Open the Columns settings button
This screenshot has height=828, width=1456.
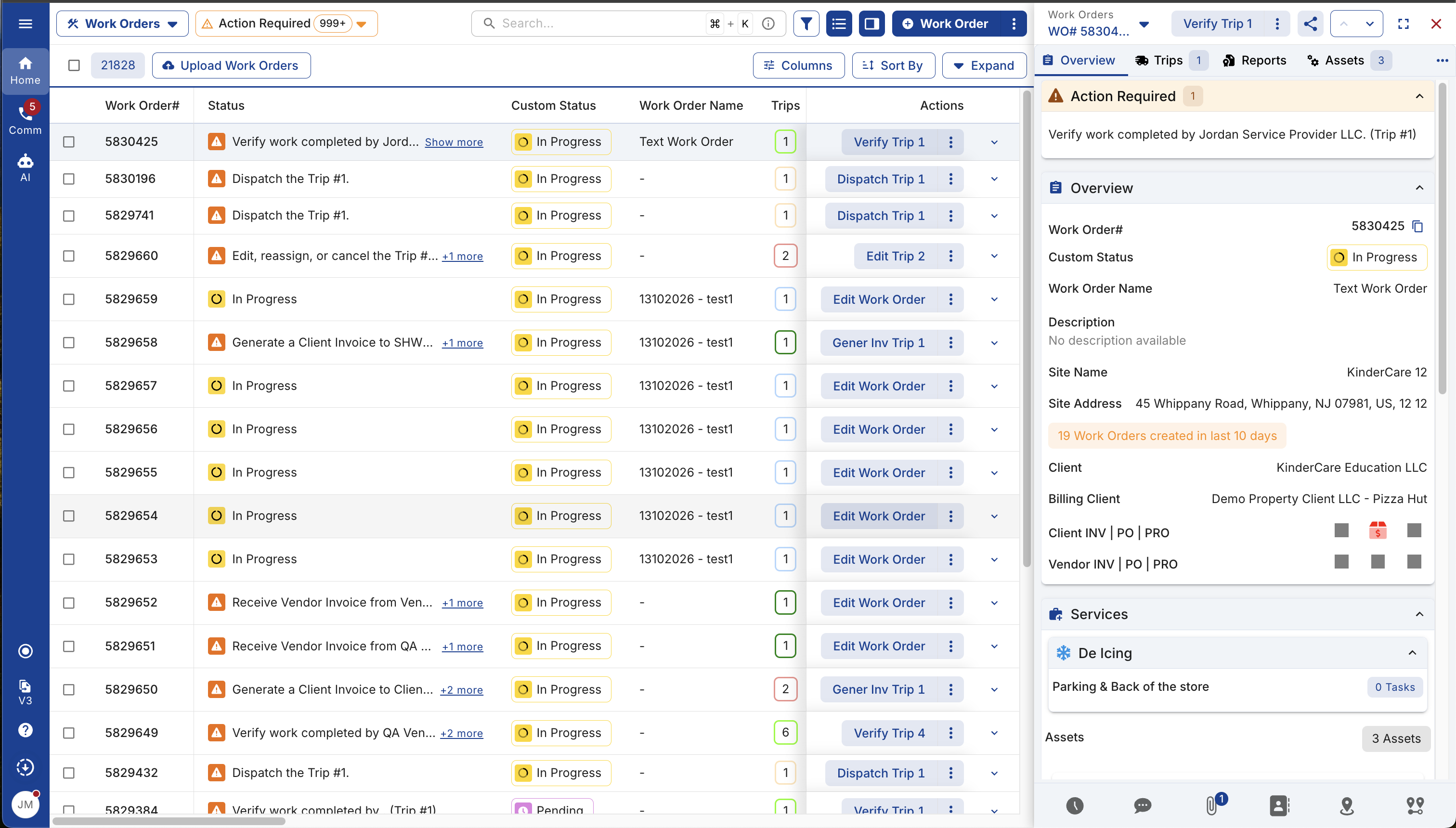[x=798, y=65]
